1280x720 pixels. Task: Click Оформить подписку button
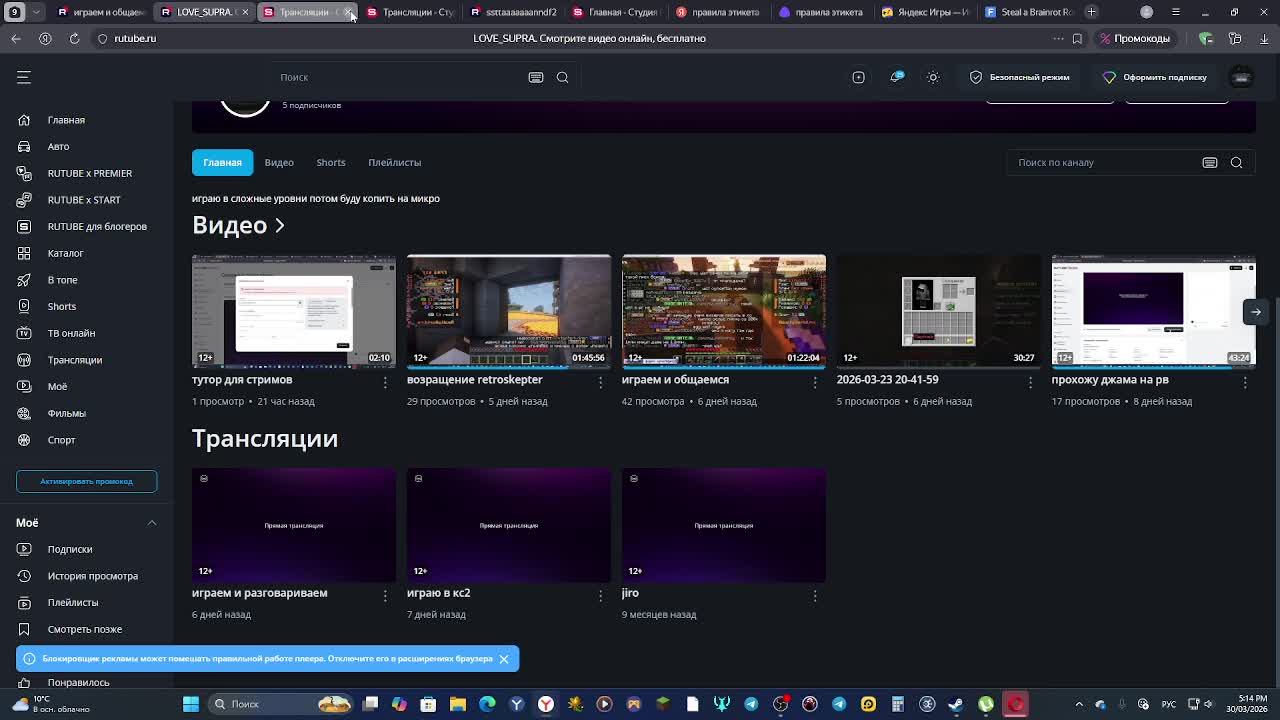(1154, 77)
